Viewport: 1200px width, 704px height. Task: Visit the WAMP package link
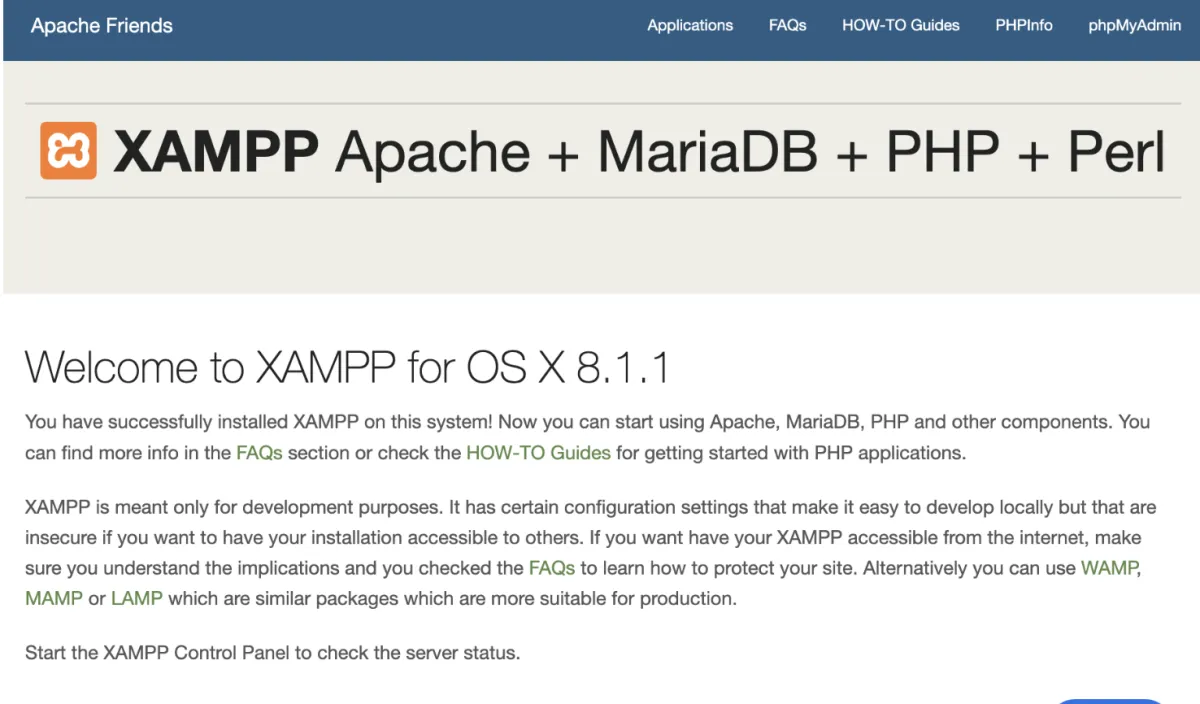(1110, 568)
